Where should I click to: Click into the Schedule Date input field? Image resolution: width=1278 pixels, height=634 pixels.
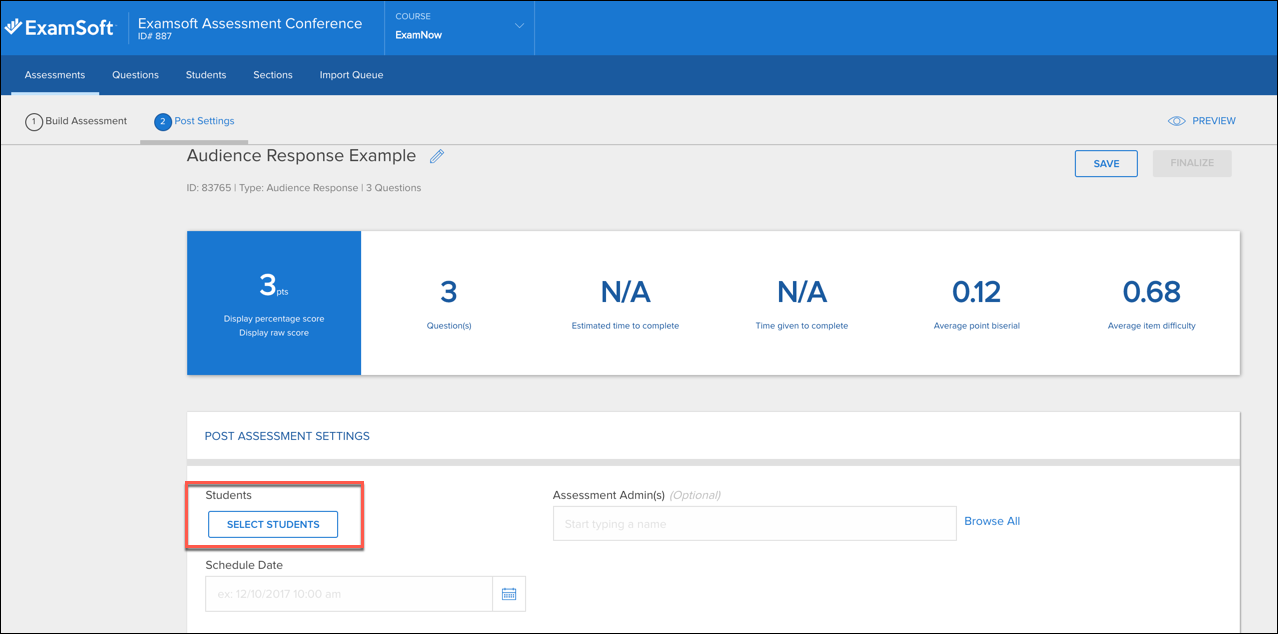349,594
